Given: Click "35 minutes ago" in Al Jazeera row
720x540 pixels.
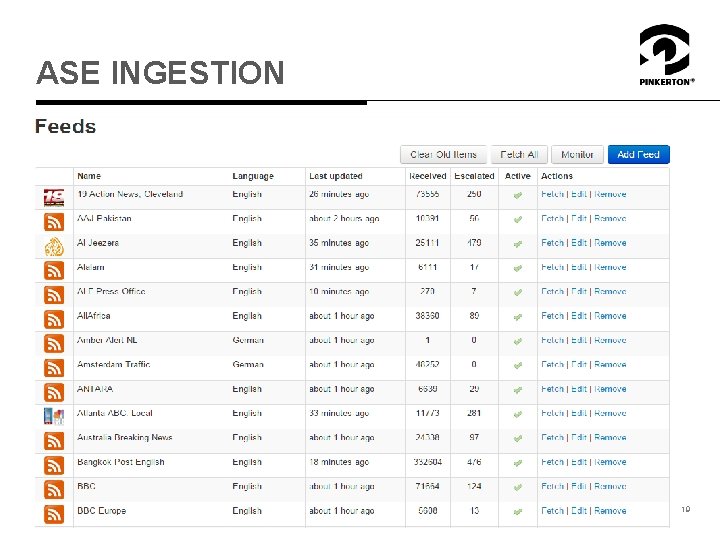Looking at the screenshot, I should click(339, 243).
